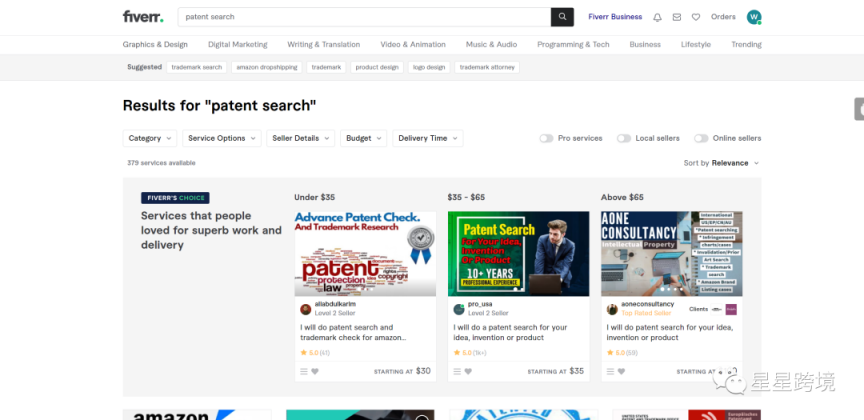Image resolution: width=864 pixels, height=420 pixels.
Task: Expand Service Options filter dropdown
Action: tap(222, 138)
